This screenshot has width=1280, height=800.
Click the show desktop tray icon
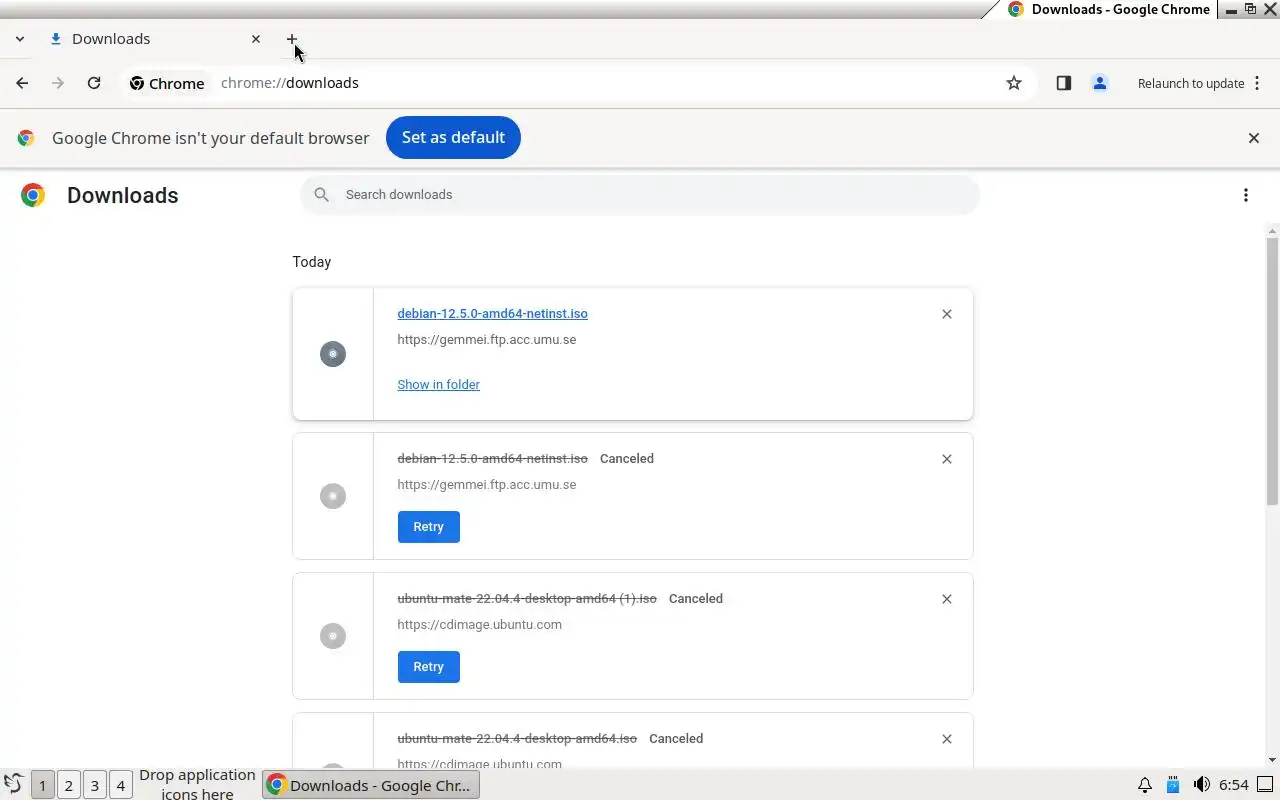point(1265,785)
